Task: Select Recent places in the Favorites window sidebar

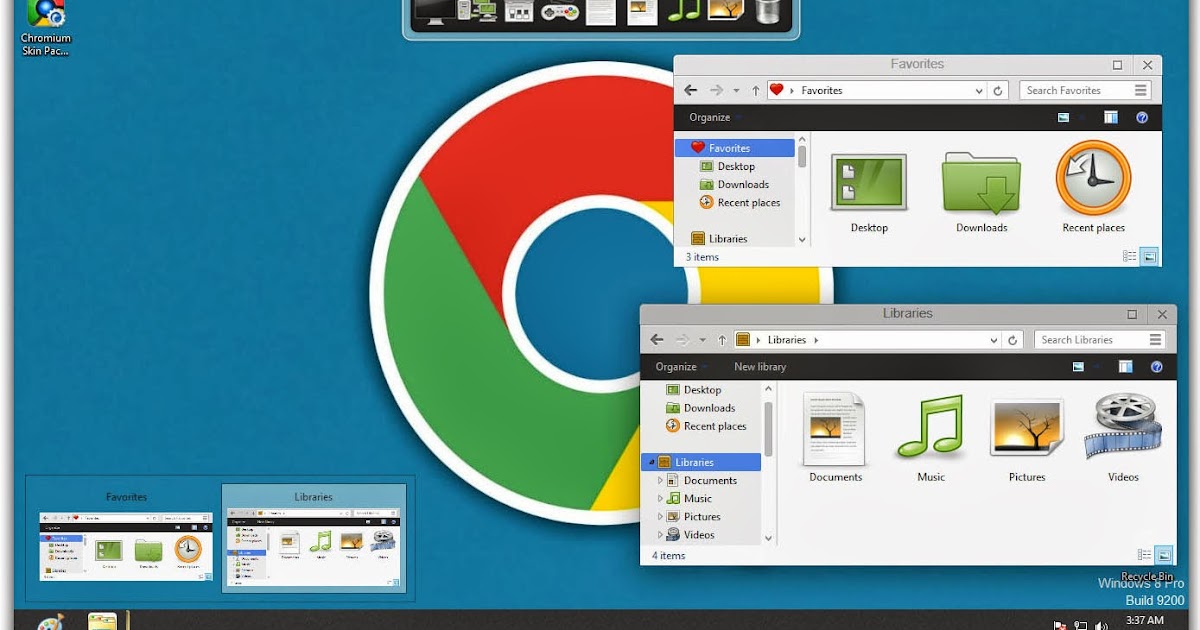Action: 739,202
